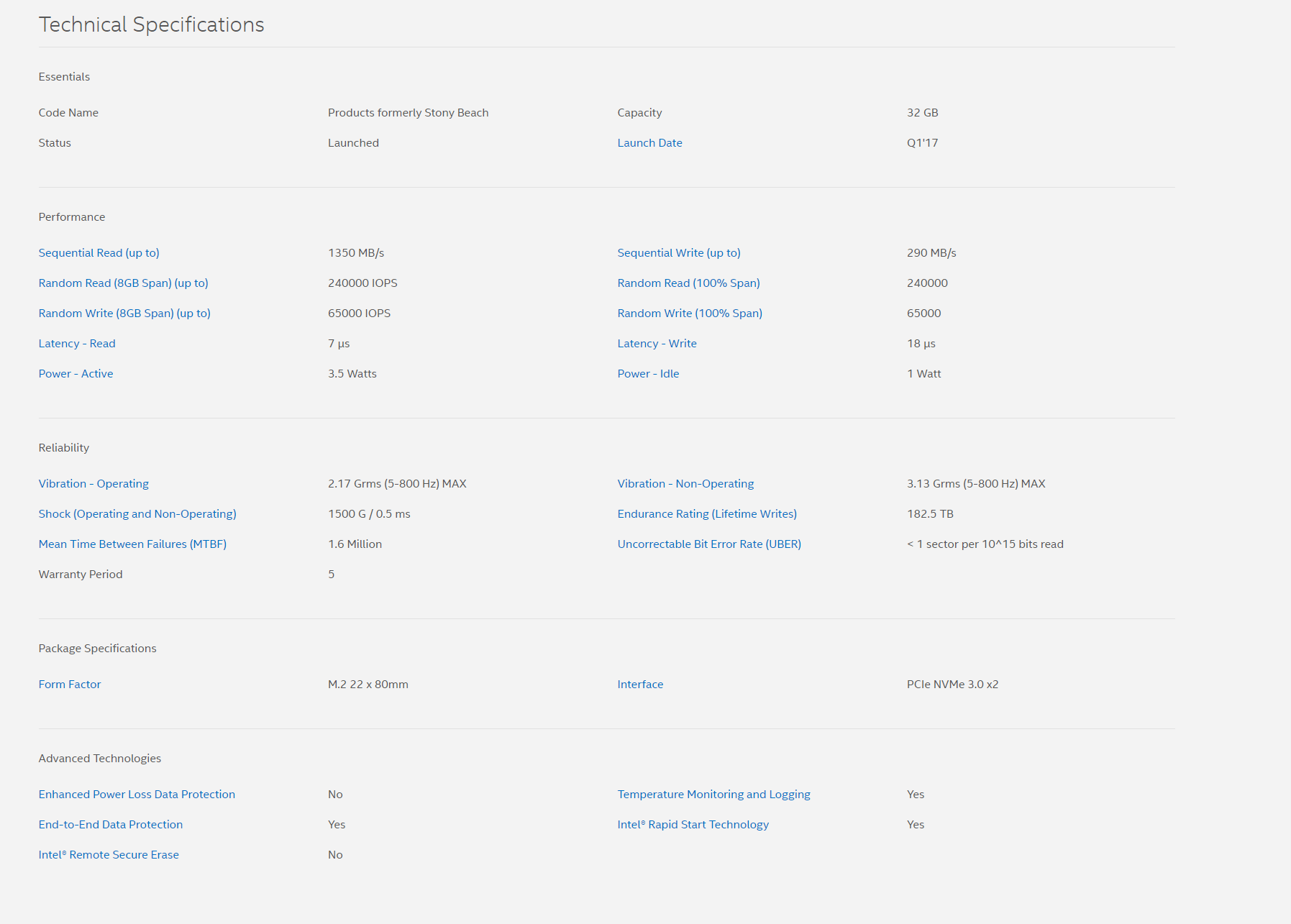The height and width of the screenshot is (924, 1291).
Task: Click the Launch Date link
Action: point(649,143)
